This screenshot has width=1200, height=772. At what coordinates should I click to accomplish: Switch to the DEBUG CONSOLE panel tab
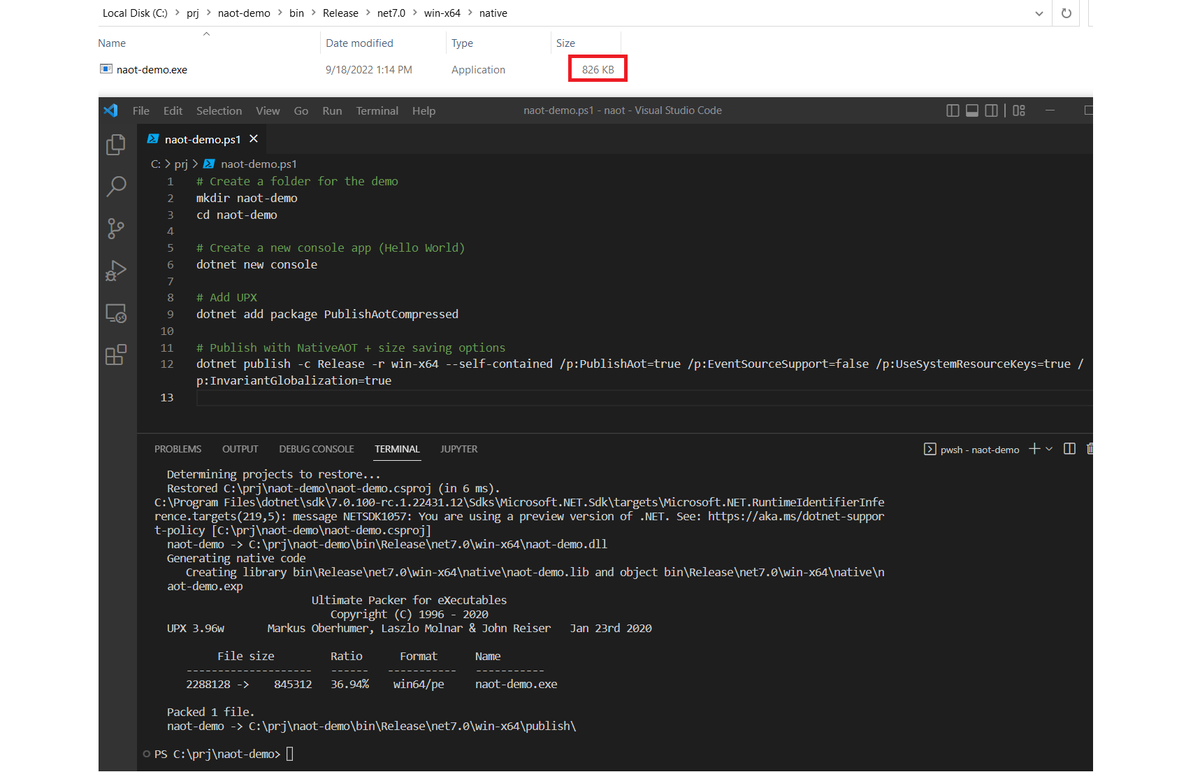(x=317, y=449)
